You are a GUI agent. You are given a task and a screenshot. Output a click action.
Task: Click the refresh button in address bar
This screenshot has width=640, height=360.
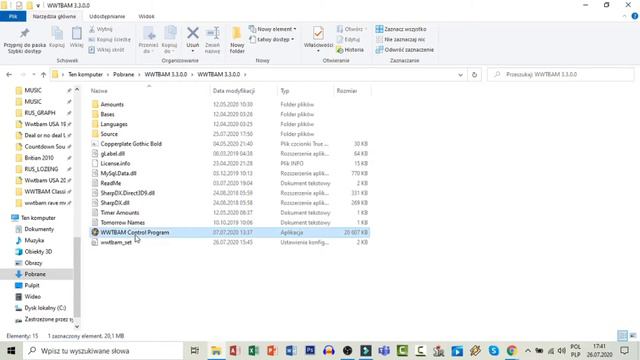[474, 75]
